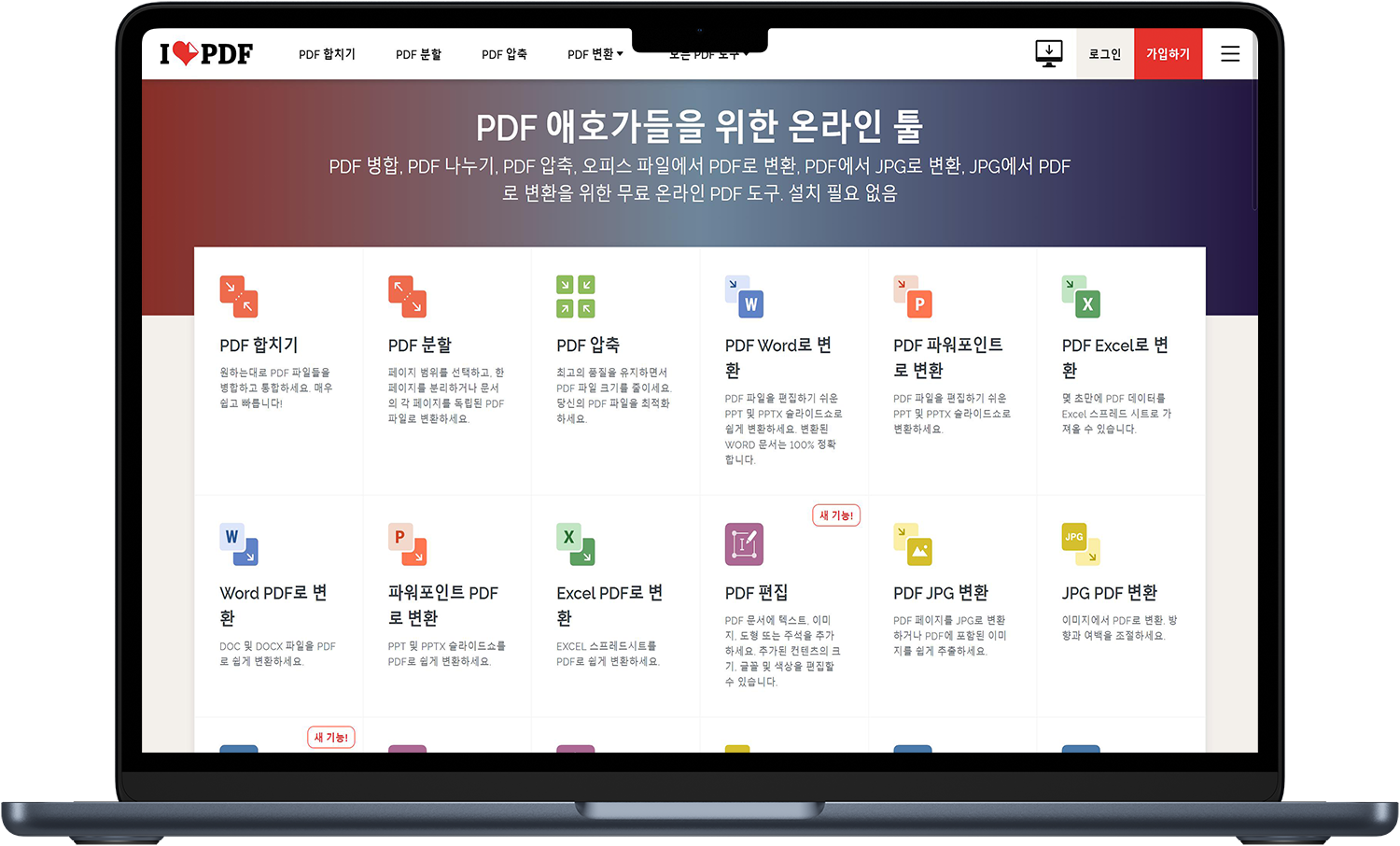The width and height of the screenshot is (1400, 846).
Task: Click the PDF JPG 변환 icon
Action: [x=913, y=544]
